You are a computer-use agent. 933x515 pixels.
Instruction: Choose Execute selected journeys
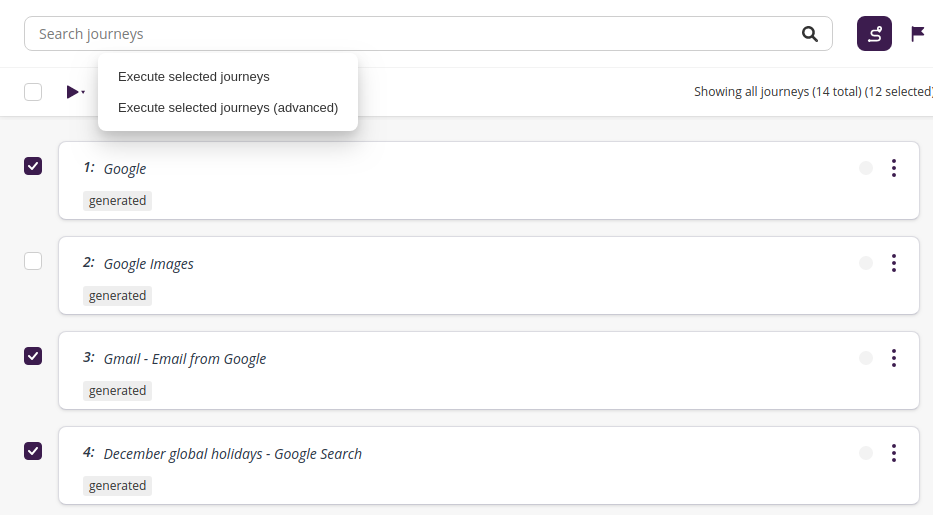point(193,76)
